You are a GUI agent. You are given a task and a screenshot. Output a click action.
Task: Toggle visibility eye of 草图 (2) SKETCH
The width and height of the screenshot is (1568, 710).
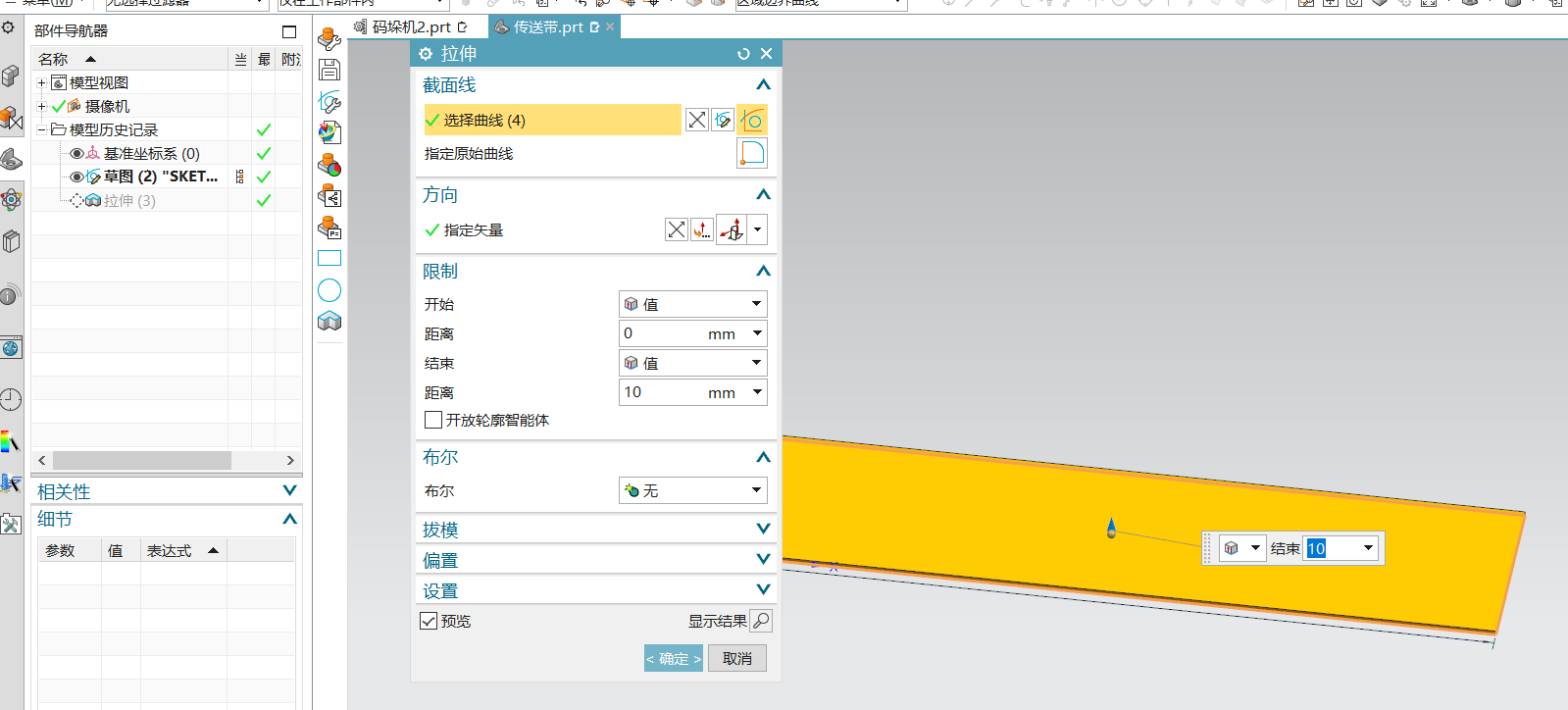click(76, 177)
